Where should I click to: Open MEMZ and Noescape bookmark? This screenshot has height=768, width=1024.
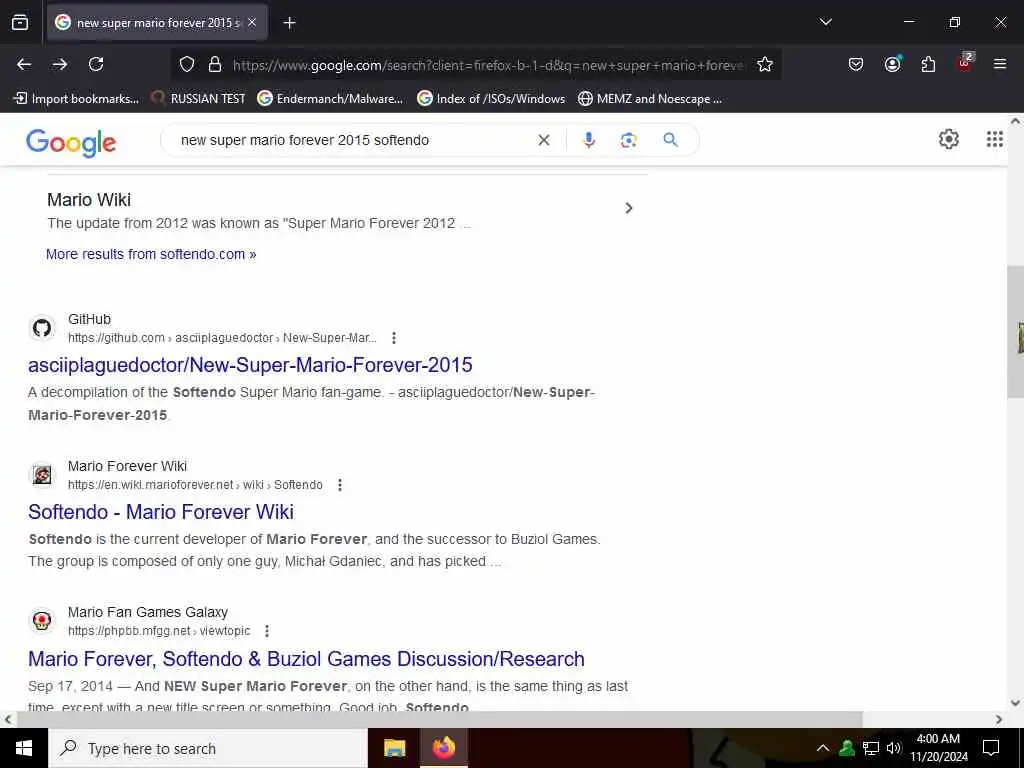(650, 99)
